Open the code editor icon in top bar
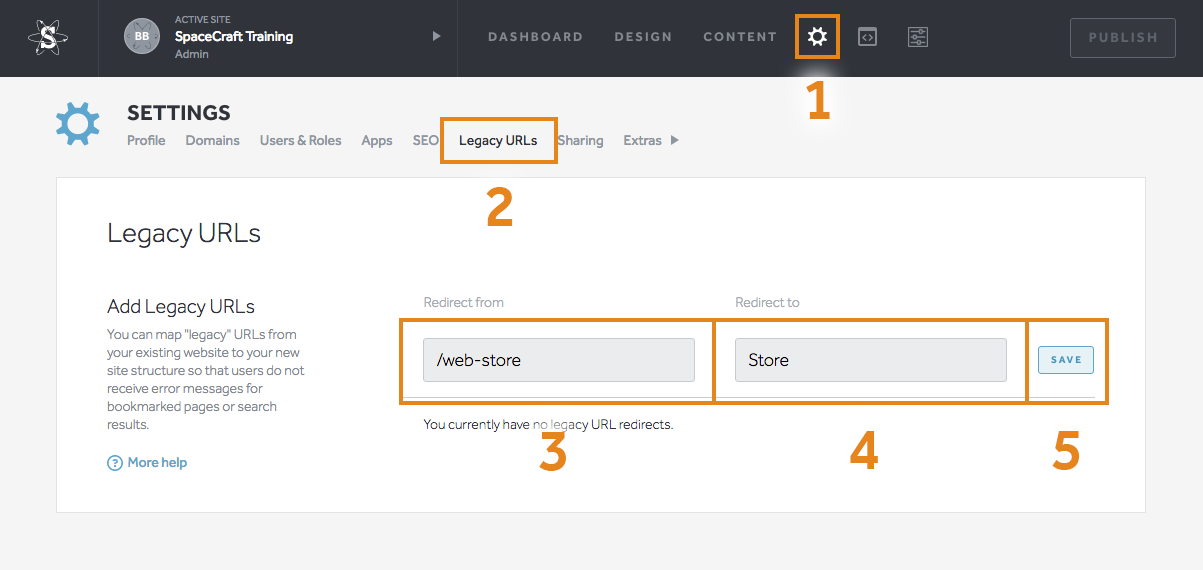Image resolution: width=1203 pixels, height=570 pixels. 868,37
